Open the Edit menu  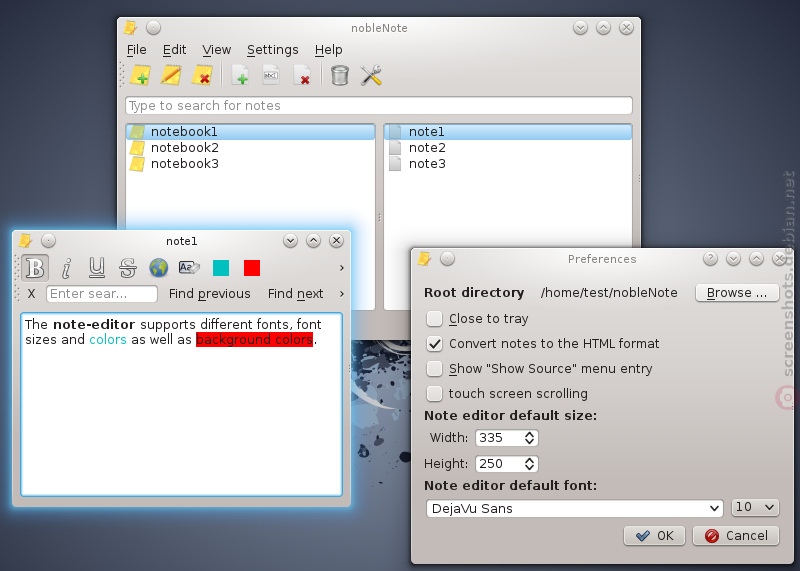[x=174, y=50]
